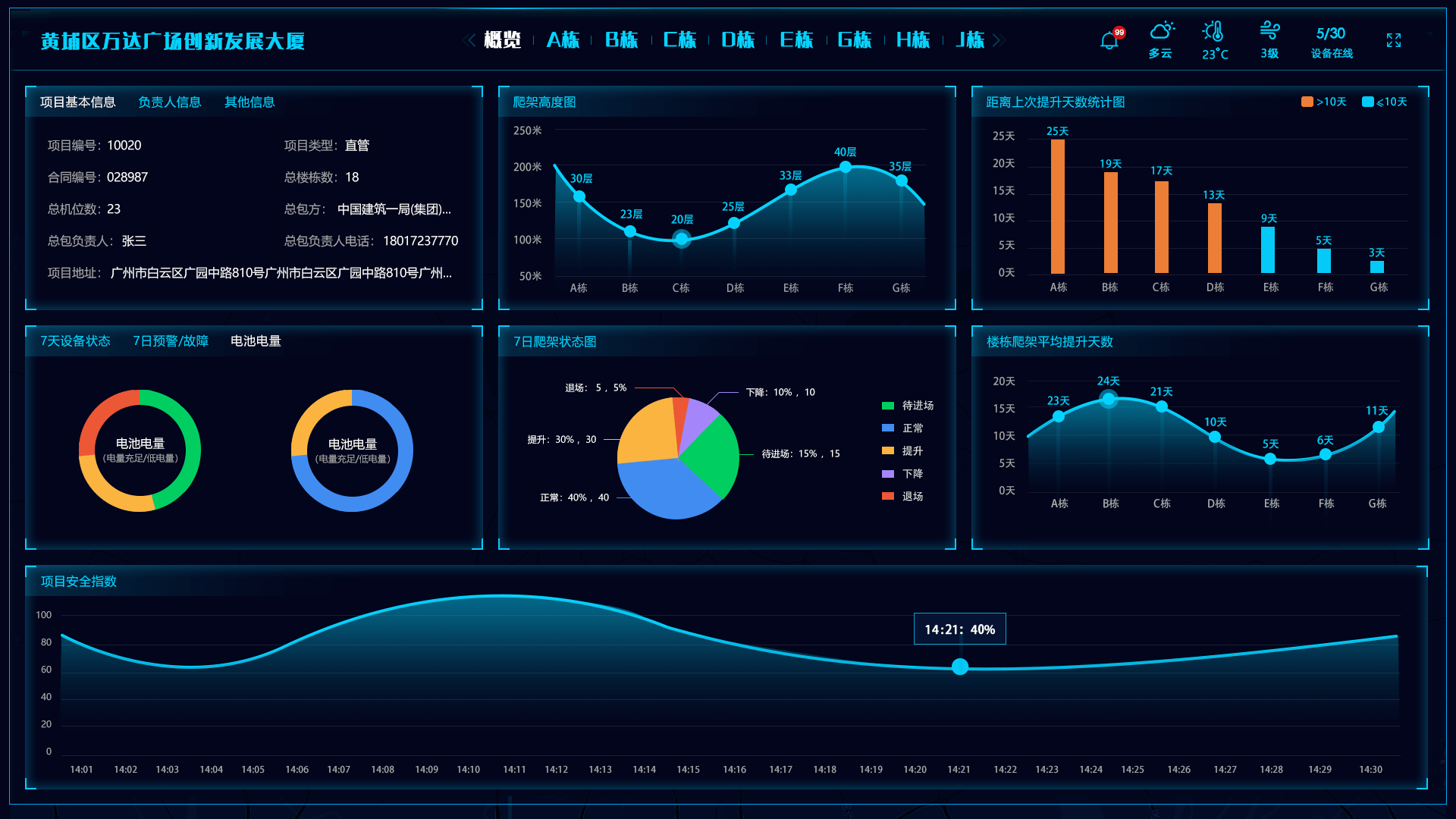Screen dimensions: 1456x819
Task: Click the contract number 028987
Action: (127, 177)
